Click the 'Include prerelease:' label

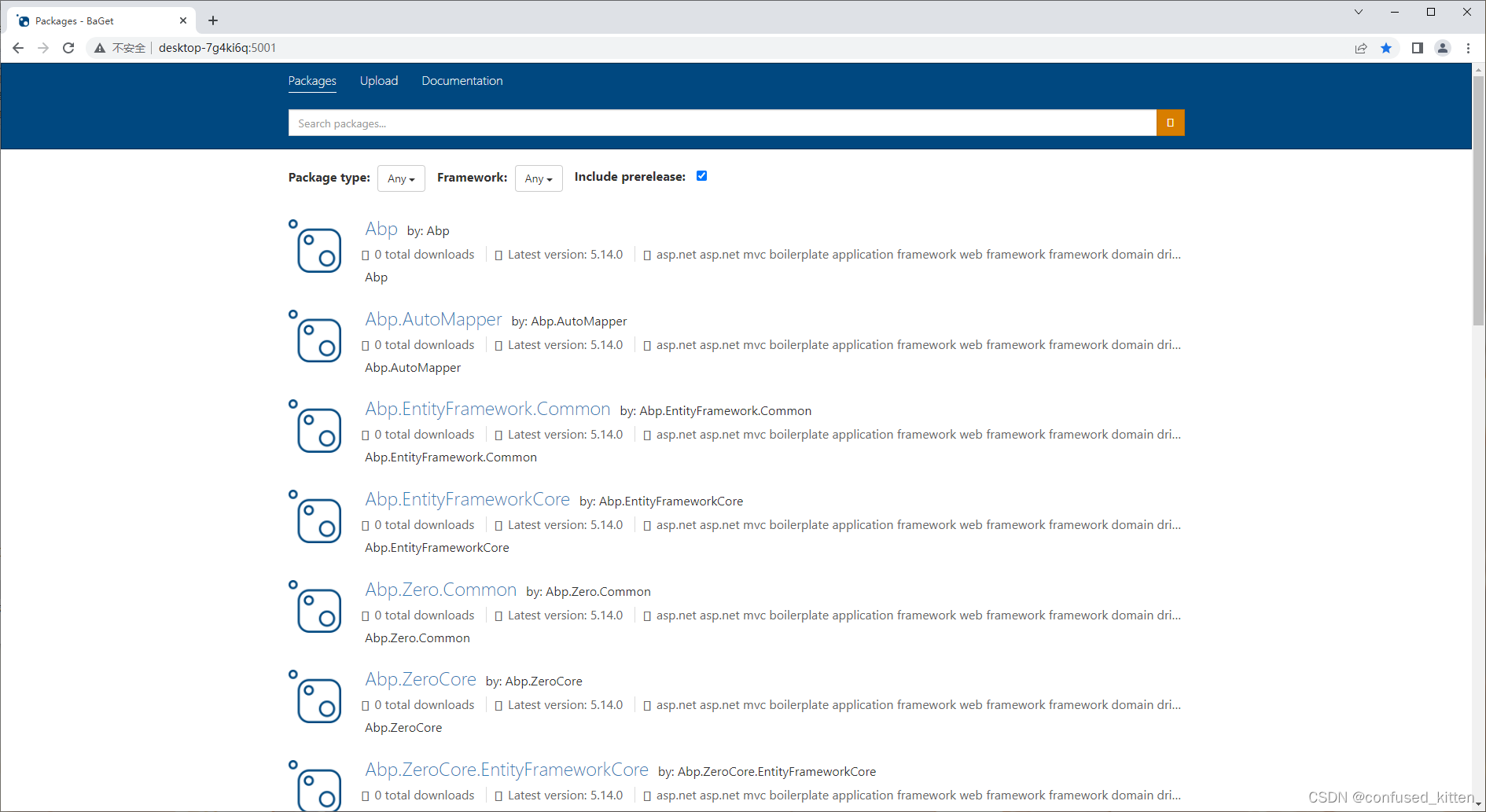[x=630, y=177]
